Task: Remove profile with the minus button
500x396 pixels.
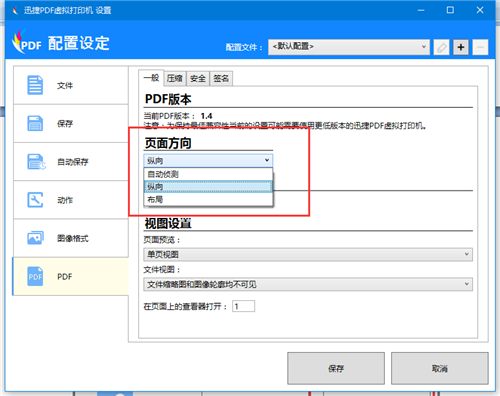Action: (480, 47)
